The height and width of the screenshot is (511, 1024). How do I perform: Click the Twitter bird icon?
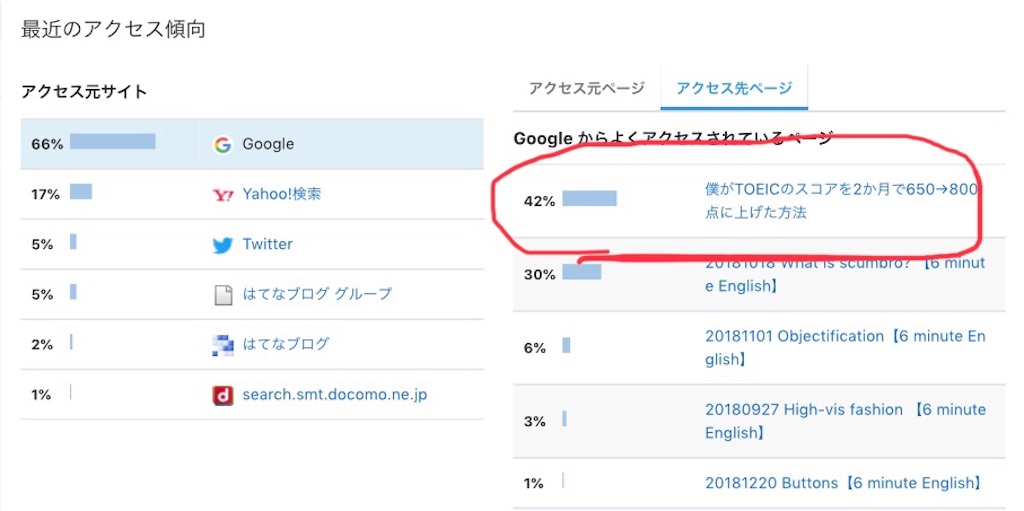[223, 245]
